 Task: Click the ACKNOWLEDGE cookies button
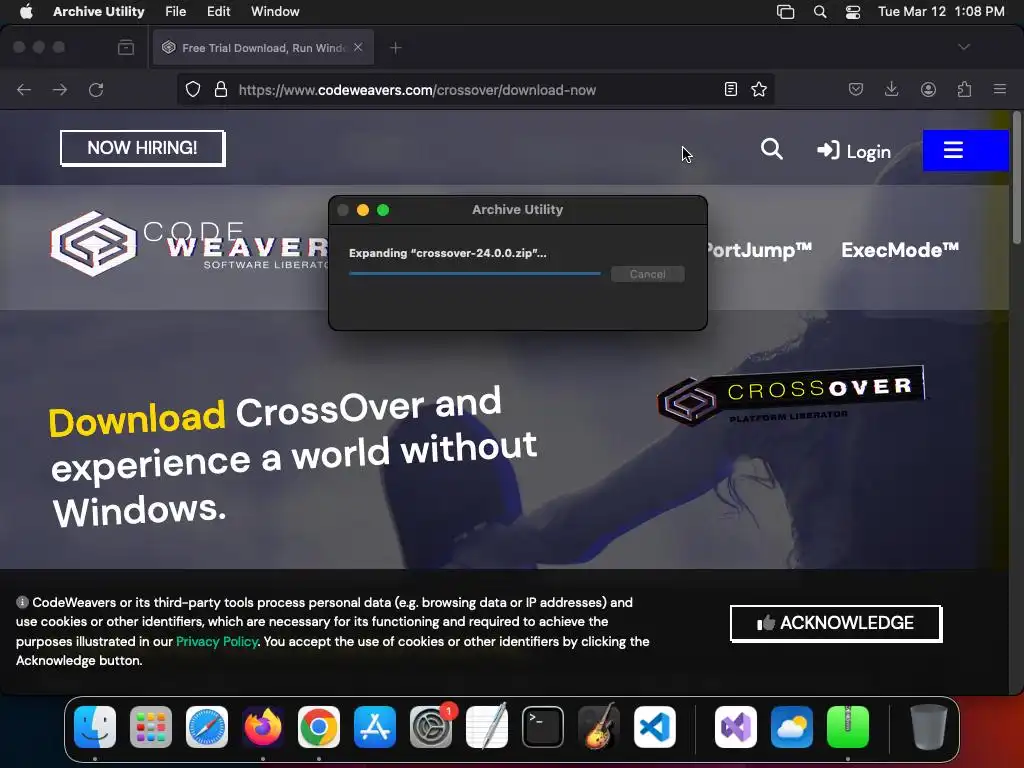tap(835, 623)
